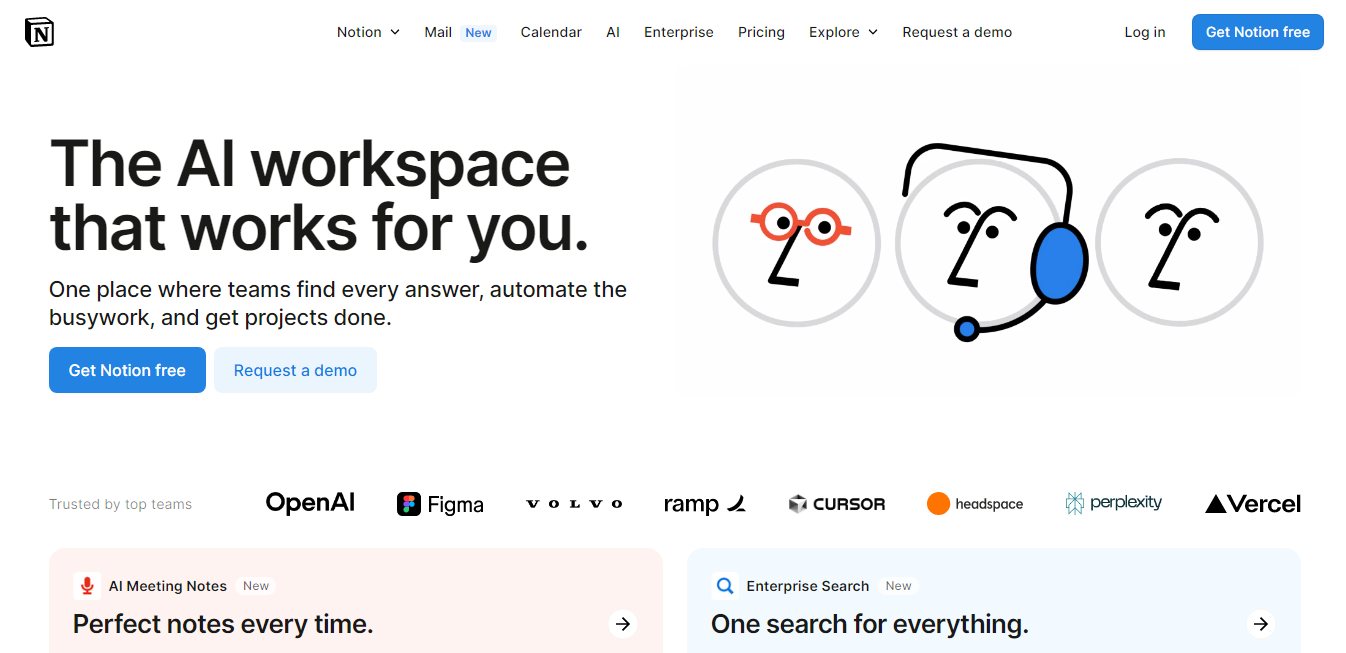Expand the Notion dropdown menu
The height and width of the screenshot is (653, 1346).
[368, 32]
